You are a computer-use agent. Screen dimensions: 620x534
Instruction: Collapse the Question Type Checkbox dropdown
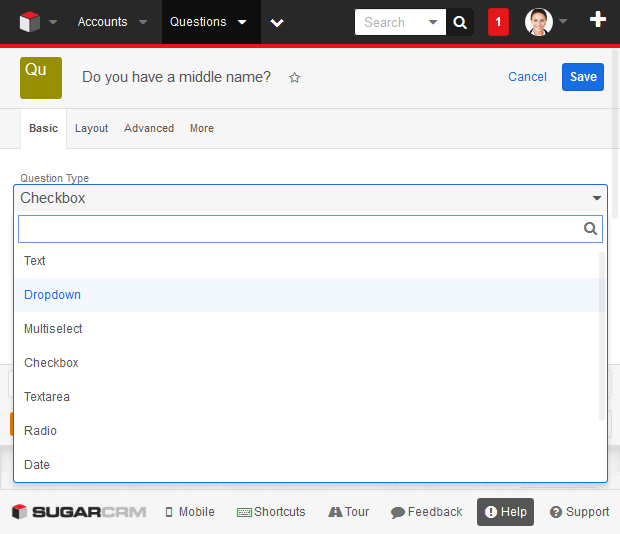tap(310, 198)
